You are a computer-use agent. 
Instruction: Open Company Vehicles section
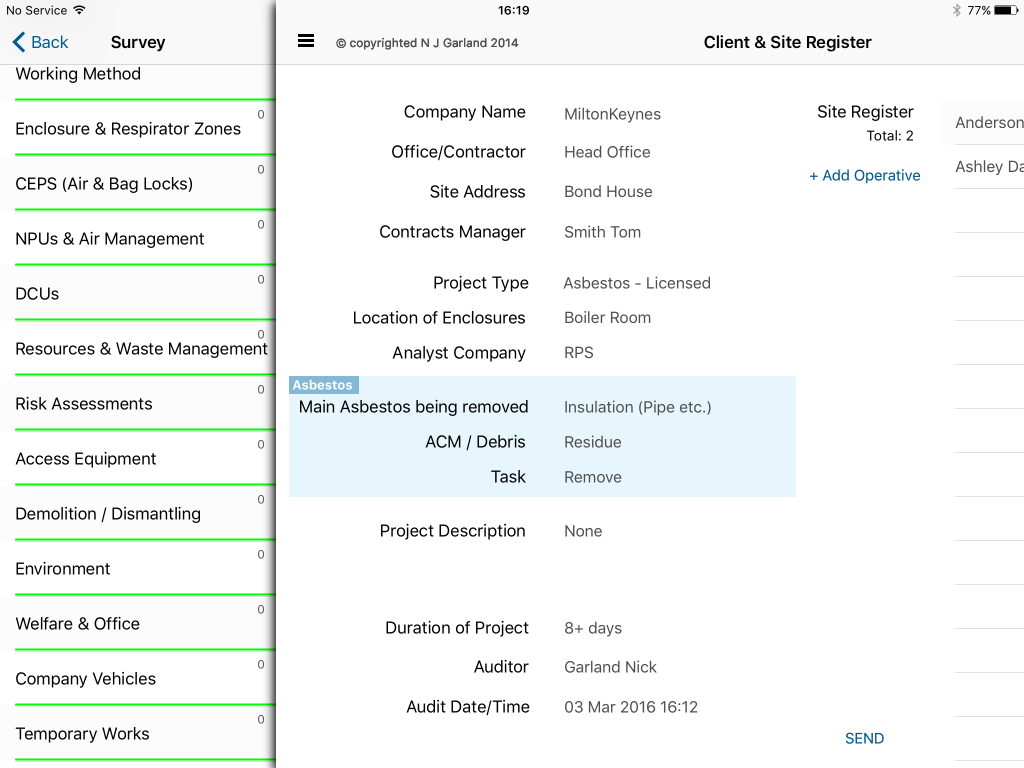coord(138,678)
